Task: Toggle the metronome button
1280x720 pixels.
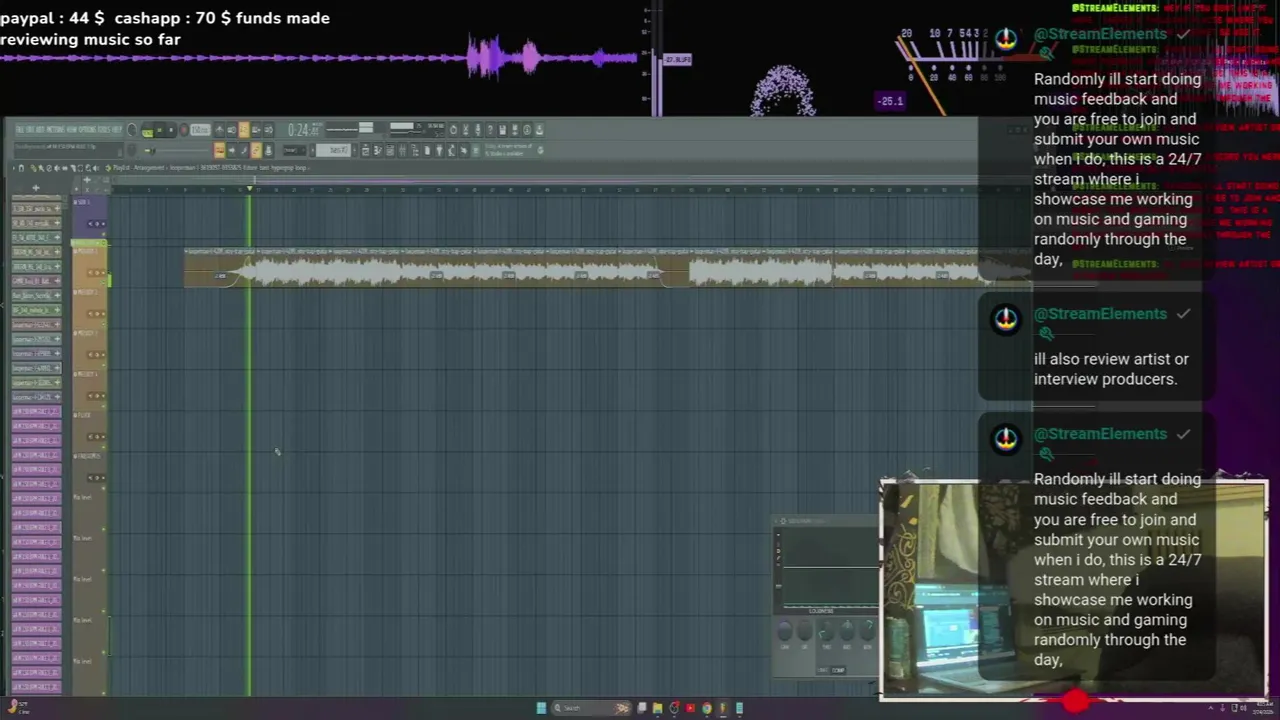Action: 219,130
